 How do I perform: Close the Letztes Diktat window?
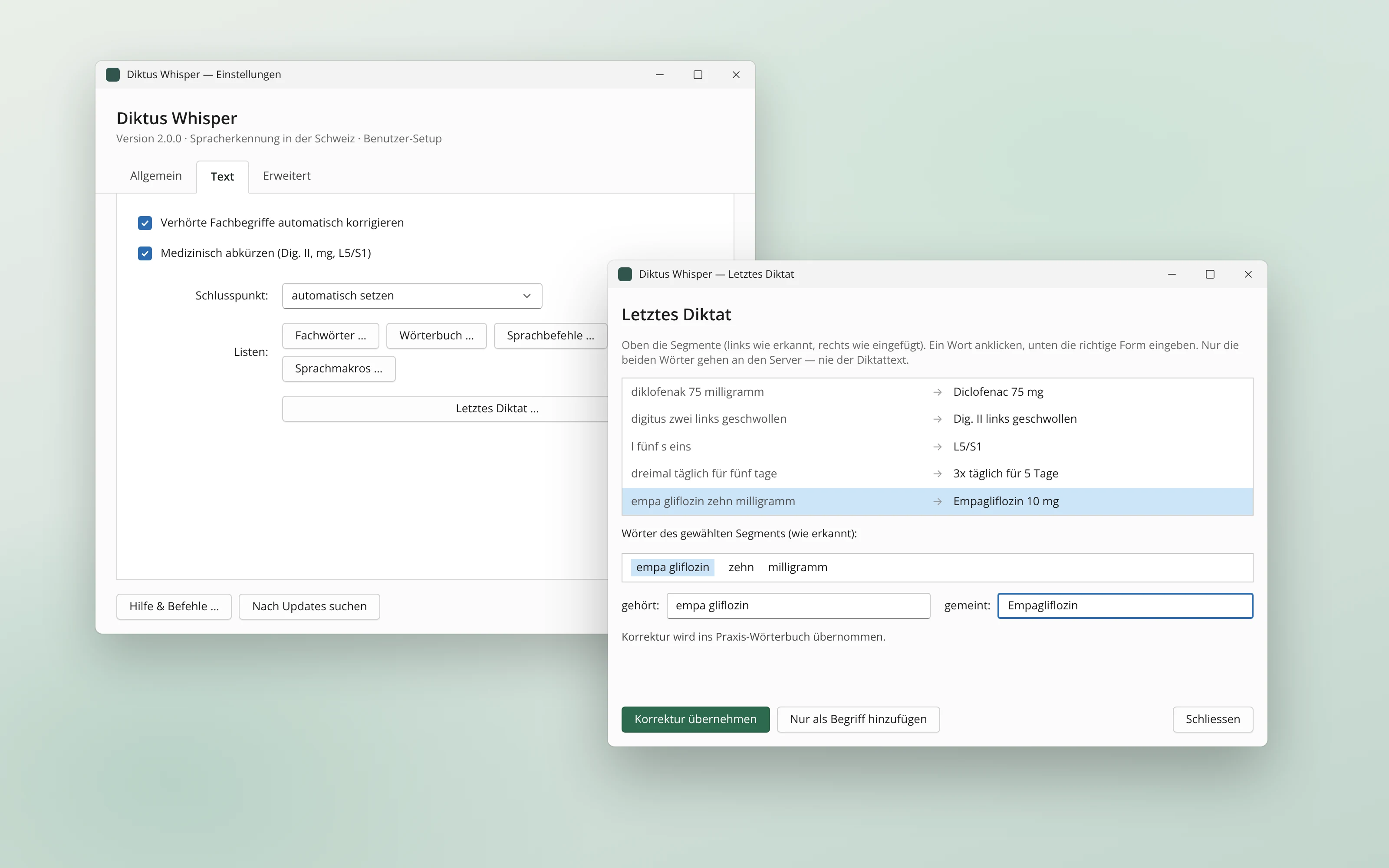coord(1248,274)
